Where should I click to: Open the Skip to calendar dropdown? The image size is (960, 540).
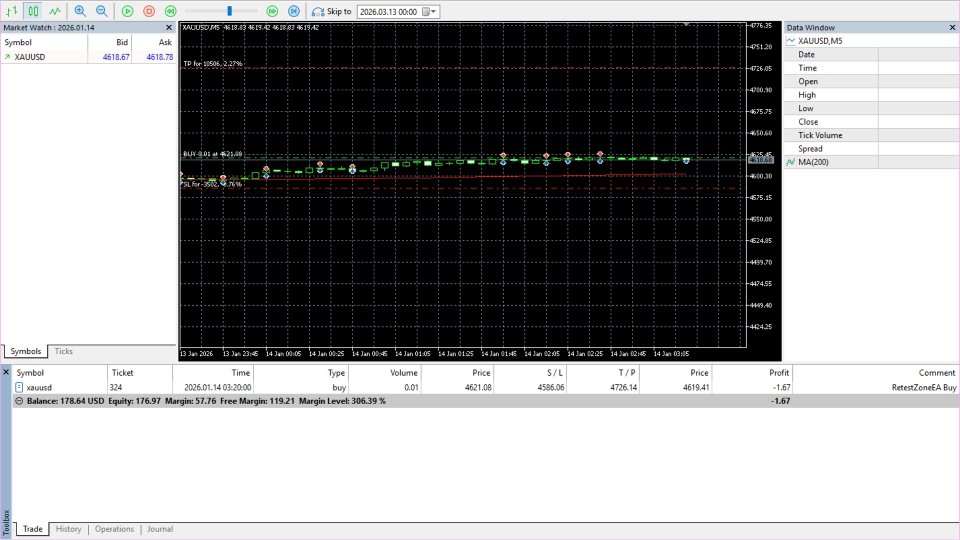430,12
